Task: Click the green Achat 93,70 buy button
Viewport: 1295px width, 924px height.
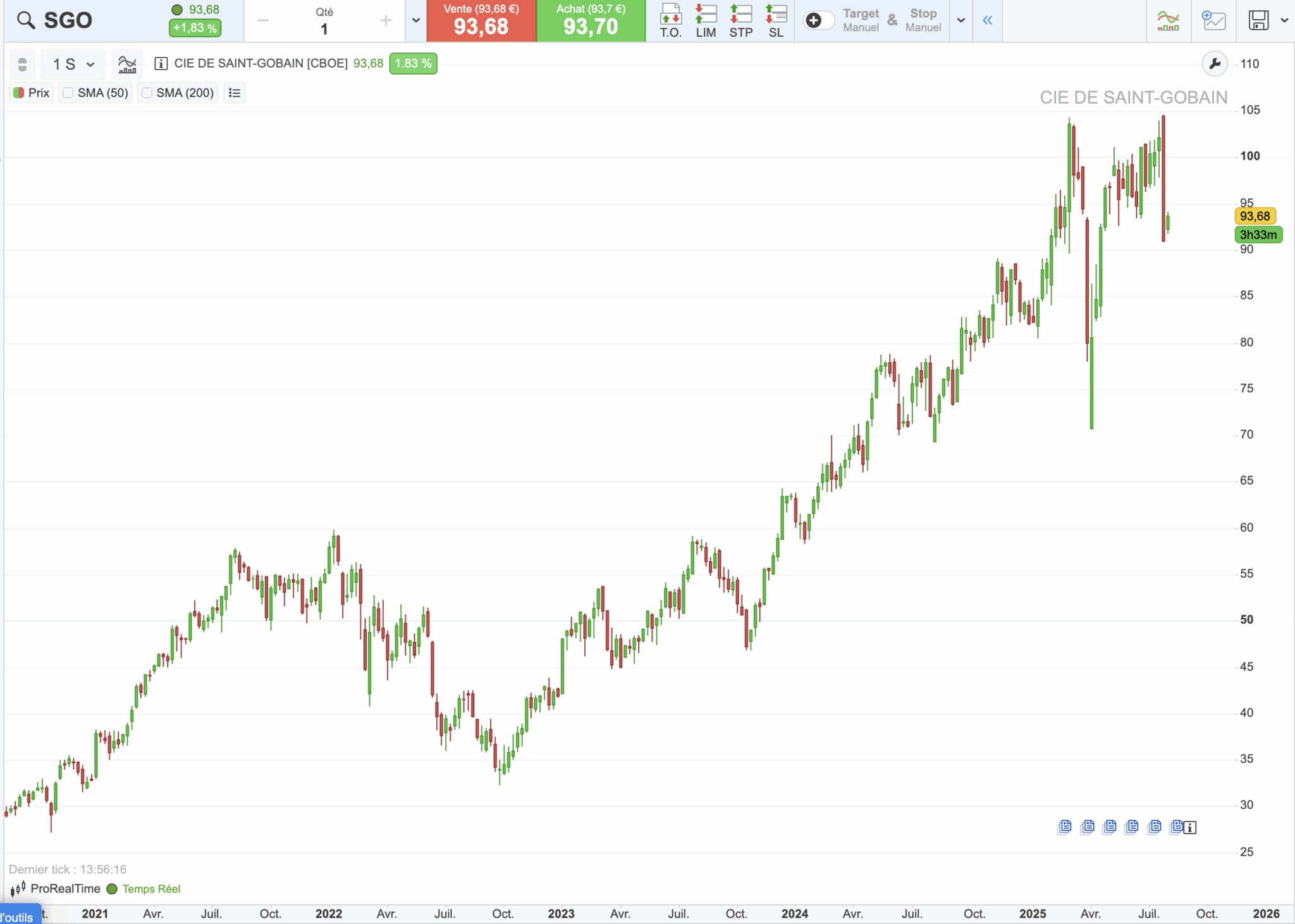Action: click(x=591, y=21)
